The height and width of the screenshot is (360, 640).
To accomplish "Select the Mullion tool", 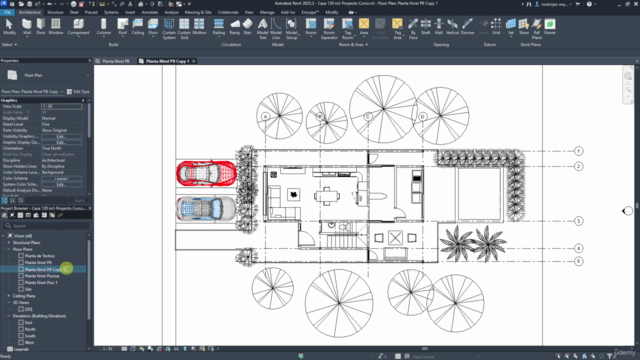I will coord(199,27).
